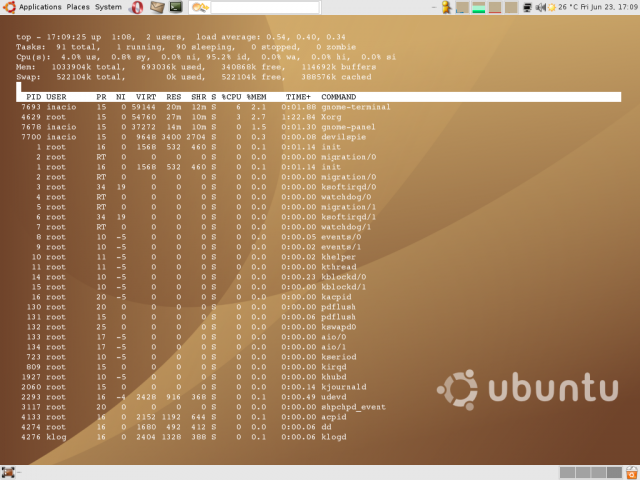Click the 'events/0' process name
The image size is (640, 480).
[341, 237]
